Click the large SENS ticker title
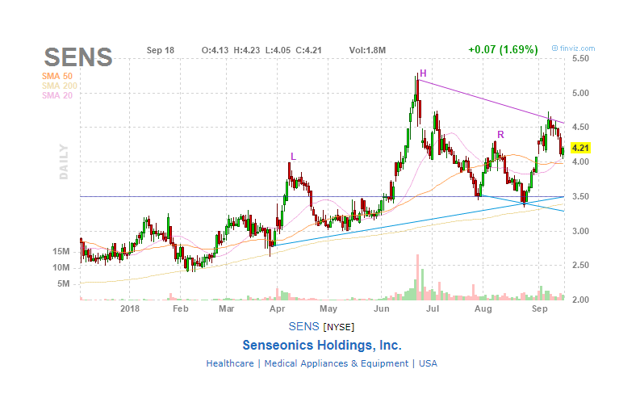 click(x=78, y=57)
